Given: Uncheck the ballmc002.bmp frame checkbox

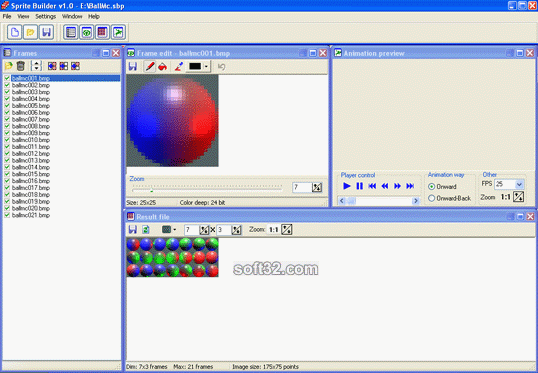Looking at the screenshot, I should click(7, 85).
